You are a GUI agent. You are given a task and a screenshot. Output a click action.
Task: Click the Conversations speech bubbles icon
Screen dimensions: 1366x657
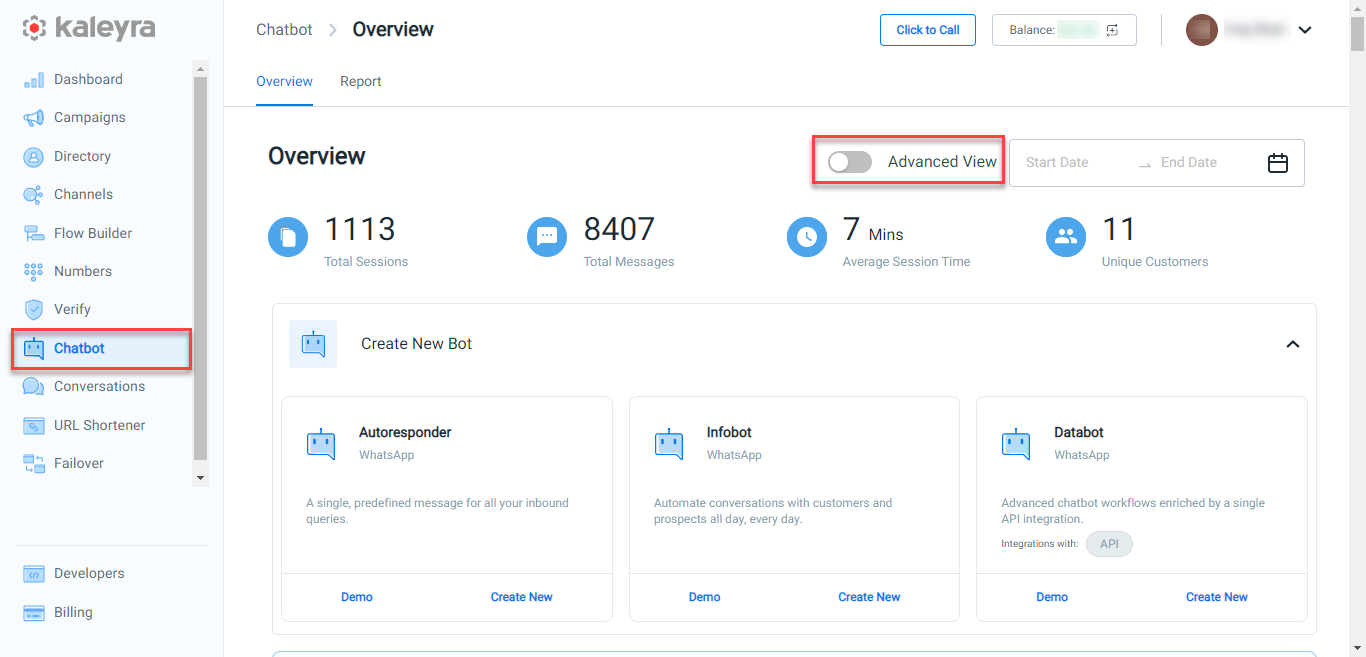click(x=34, y=387)
